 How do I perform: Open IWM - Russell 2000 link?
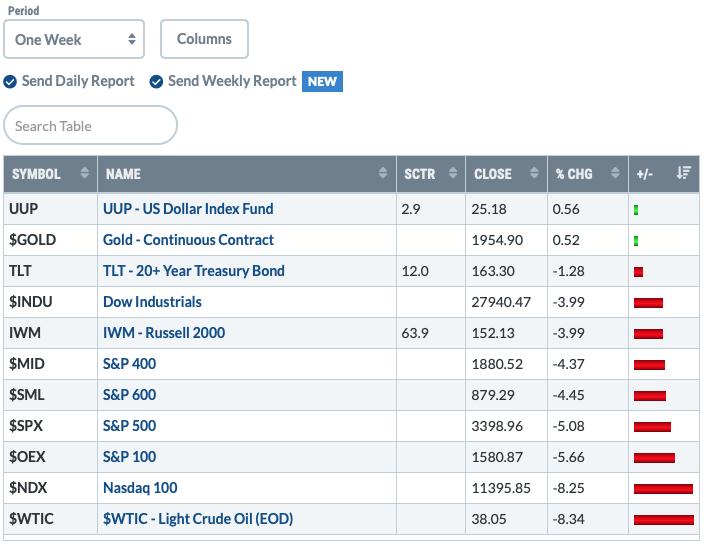coord(164,333)
